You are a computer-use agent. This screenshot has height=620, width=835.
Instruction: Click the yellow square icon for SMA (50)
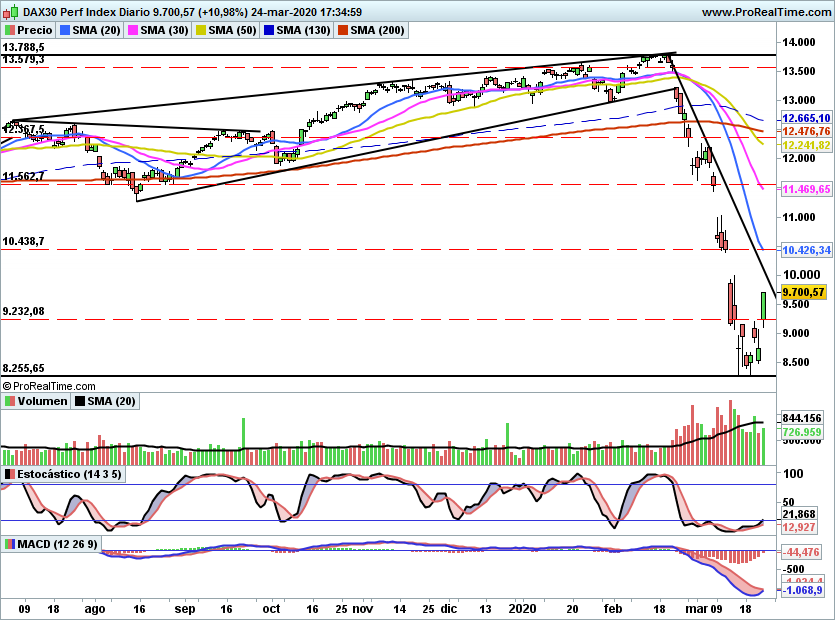(x=199, y=30)
